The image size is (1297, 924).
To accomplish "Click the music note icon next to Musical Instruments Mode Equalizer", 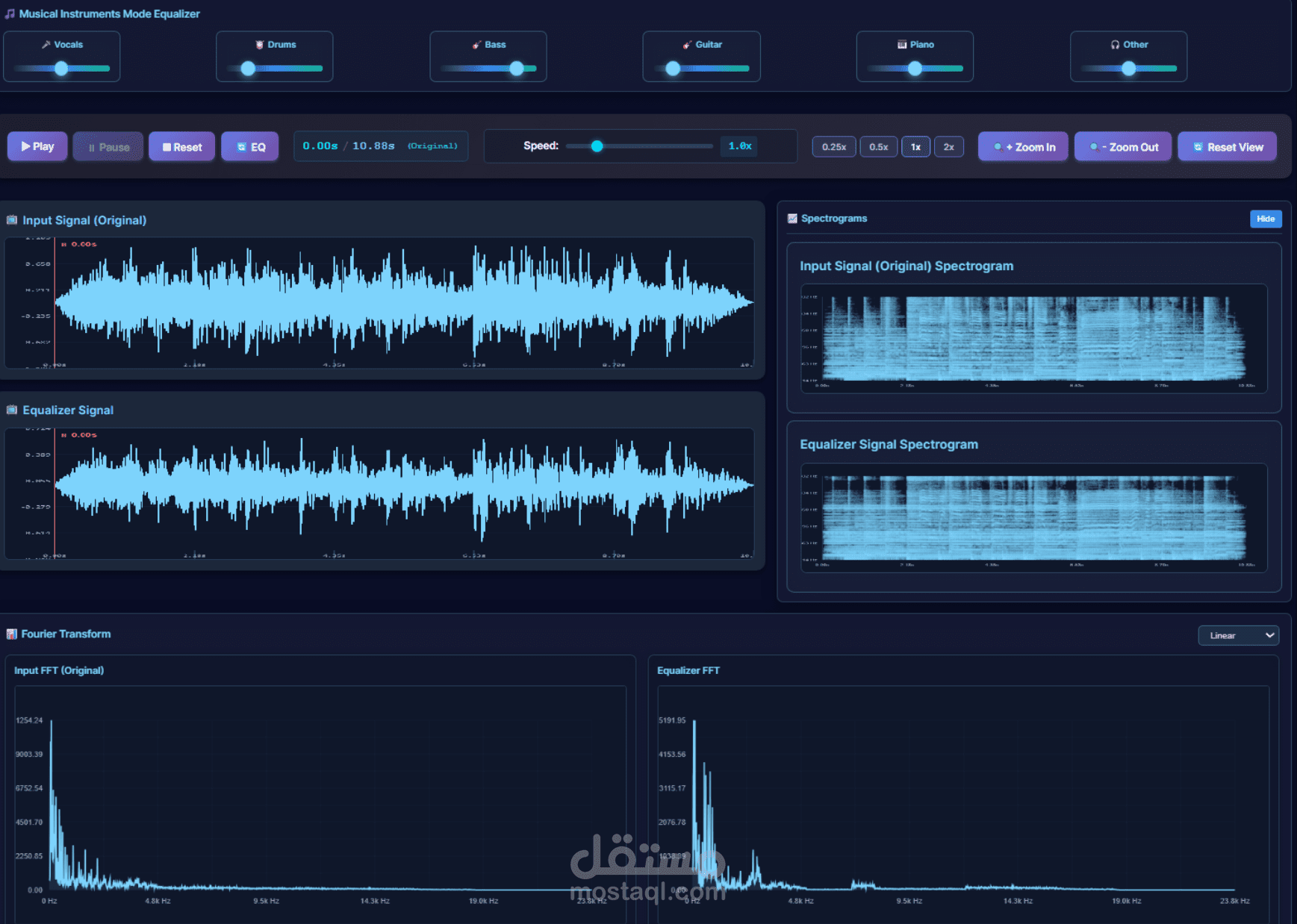I will tap(8, 13).
